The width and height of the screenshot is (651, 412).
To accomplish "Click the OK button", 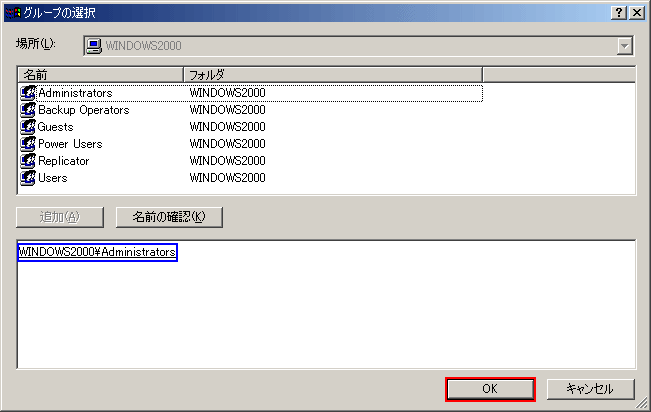I will click(x=490, y=389).
